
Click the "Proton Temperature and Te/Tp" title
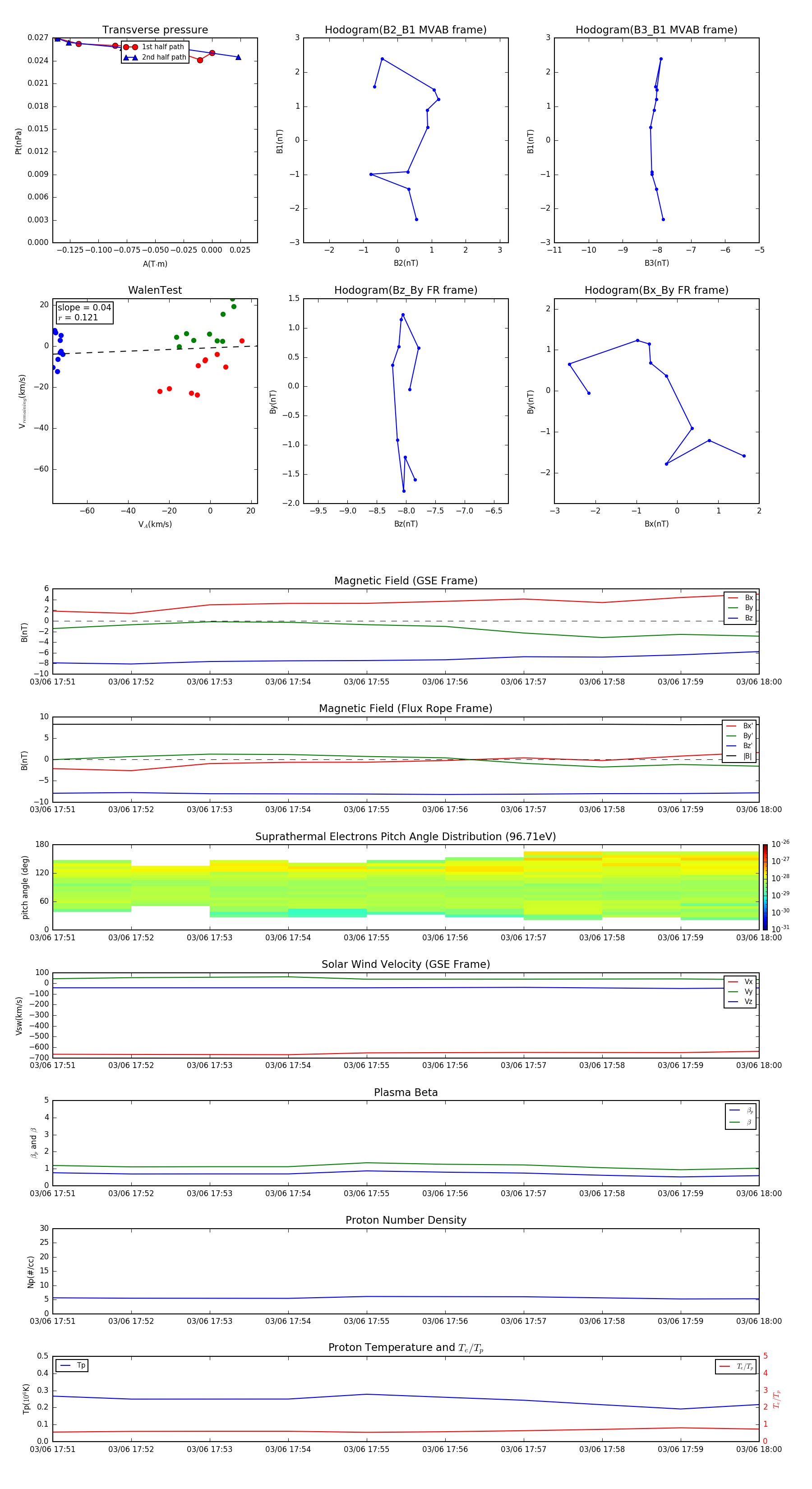click(x=406, y=1348)
